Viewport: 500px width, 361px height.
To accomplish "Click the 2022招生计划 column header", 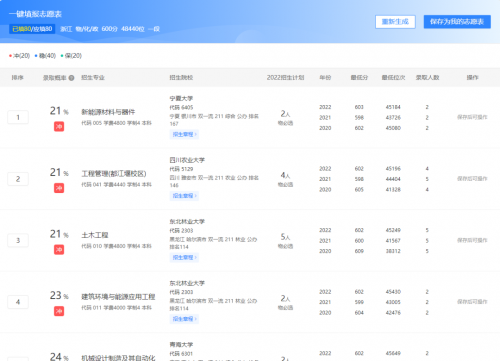I will coord(285,78).
